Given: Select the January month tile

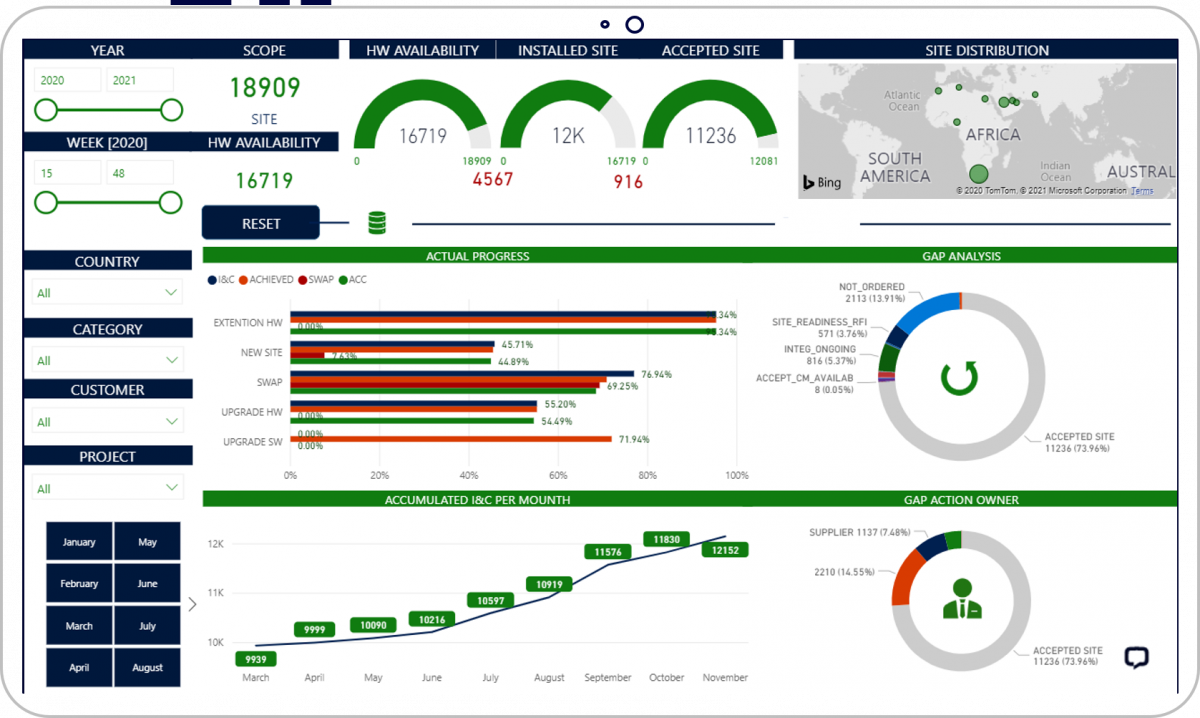Looking at the screenshot, I should pyautogui.click(x=79, y=542).
